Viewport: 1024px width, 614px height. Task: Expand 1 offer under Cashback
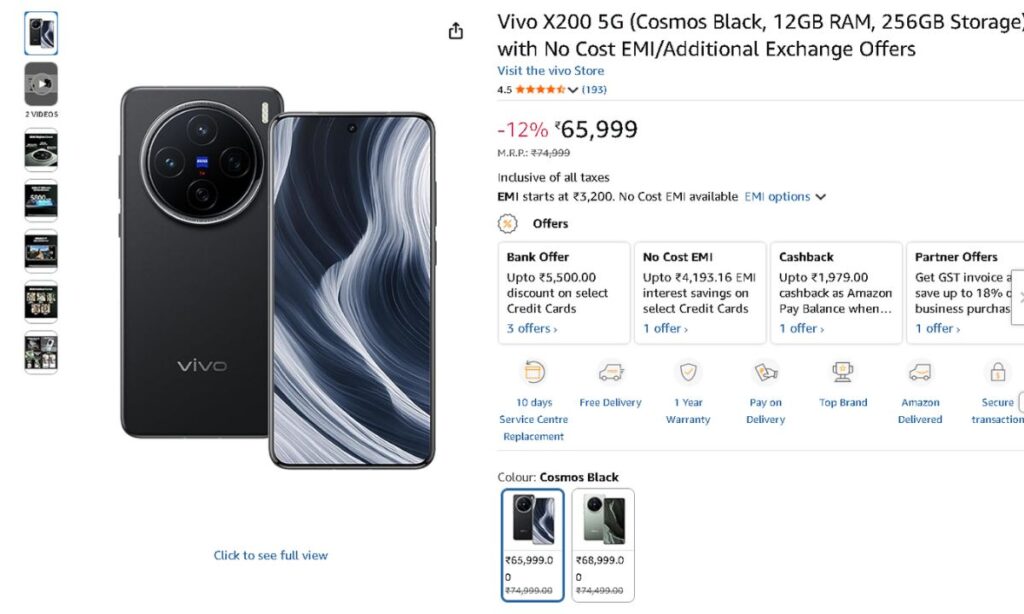click(801, 329)
